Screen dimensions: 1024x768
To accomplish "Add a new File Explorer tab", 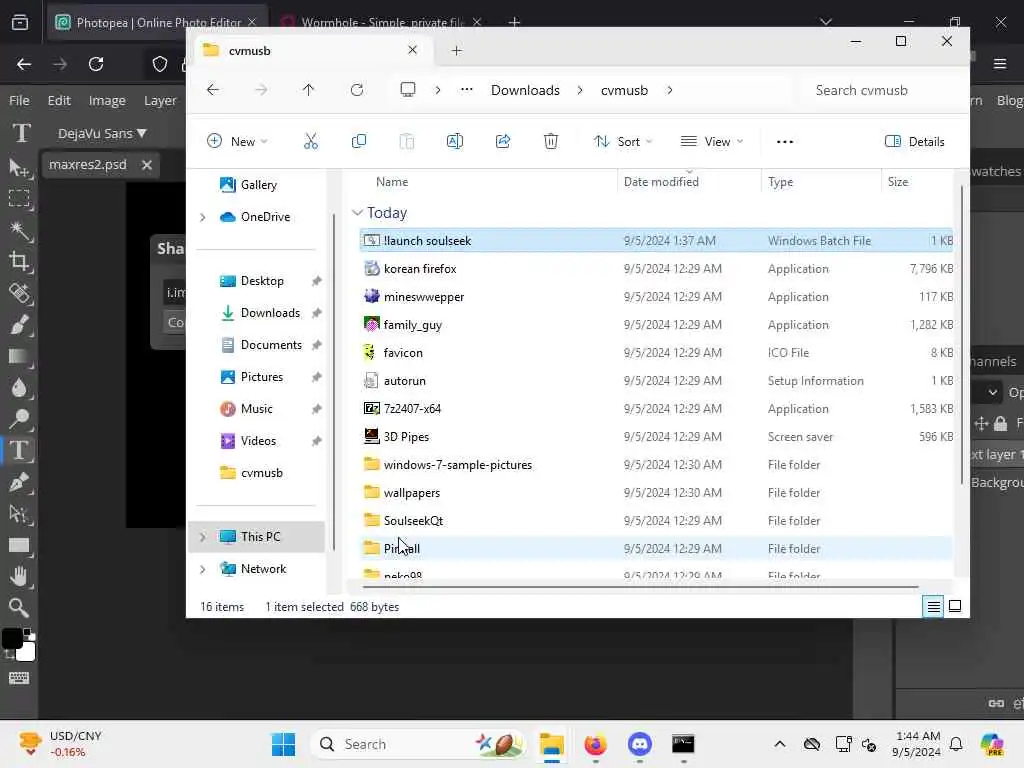I will pyautogui.click(x=456, y=51).
